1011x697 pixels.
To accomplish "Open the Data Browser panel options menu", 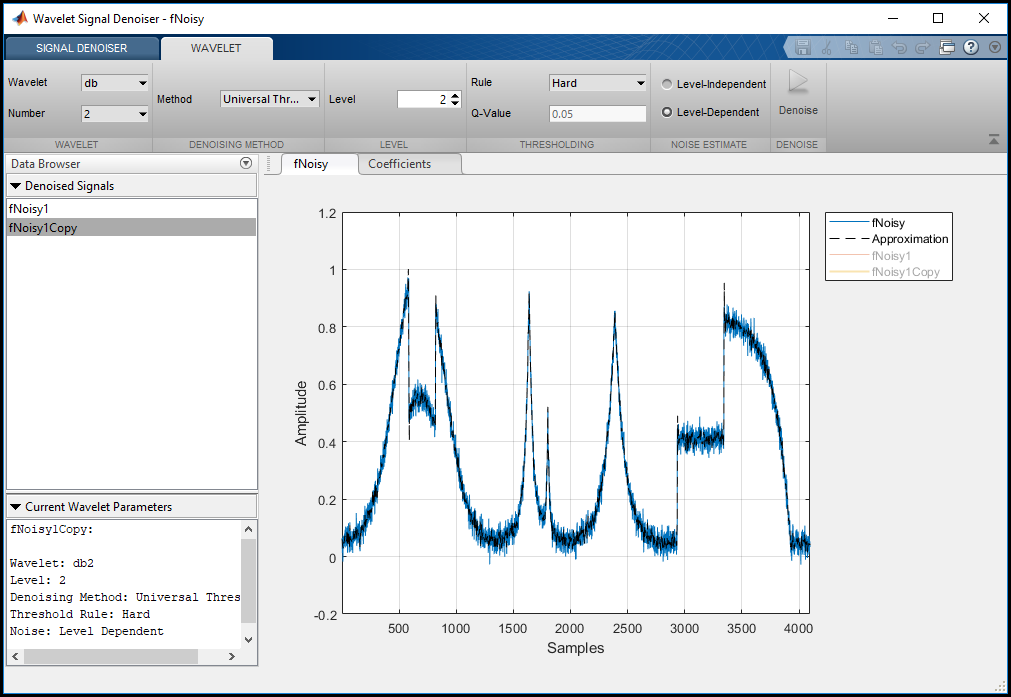I will click(246, 164).
